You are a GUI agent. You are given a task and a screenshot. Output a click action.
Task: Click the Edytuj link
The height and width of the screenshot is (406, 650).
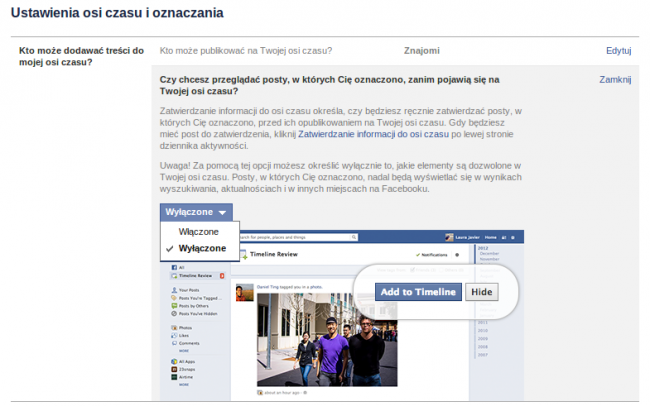(x=618, y=51)
